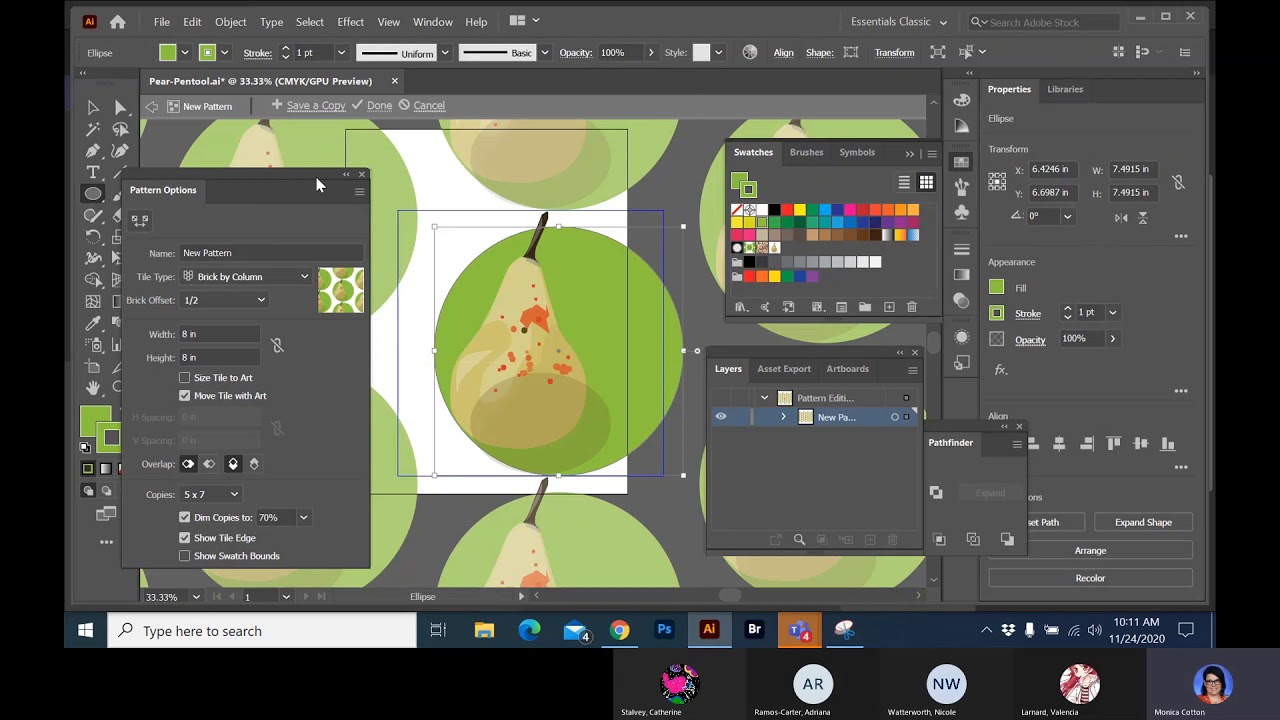The height and width of the screenshot is (720, 1280).
Task: Click the Expand Shape button
Action: click(1143, 522)
